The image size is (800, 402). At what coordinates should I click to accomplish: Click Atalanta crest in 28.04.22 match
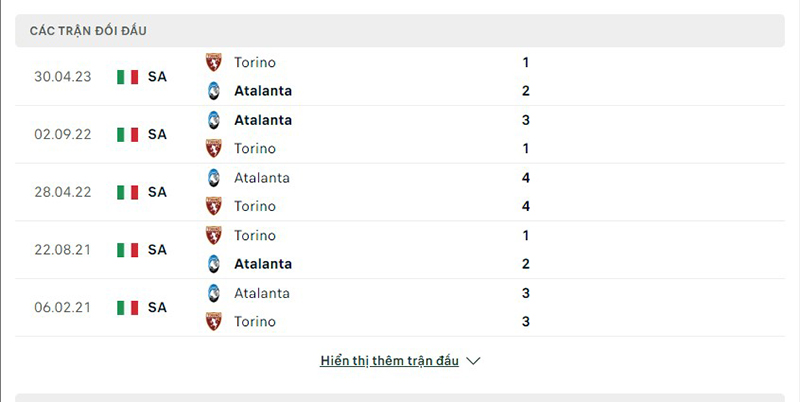coord(213,178)
